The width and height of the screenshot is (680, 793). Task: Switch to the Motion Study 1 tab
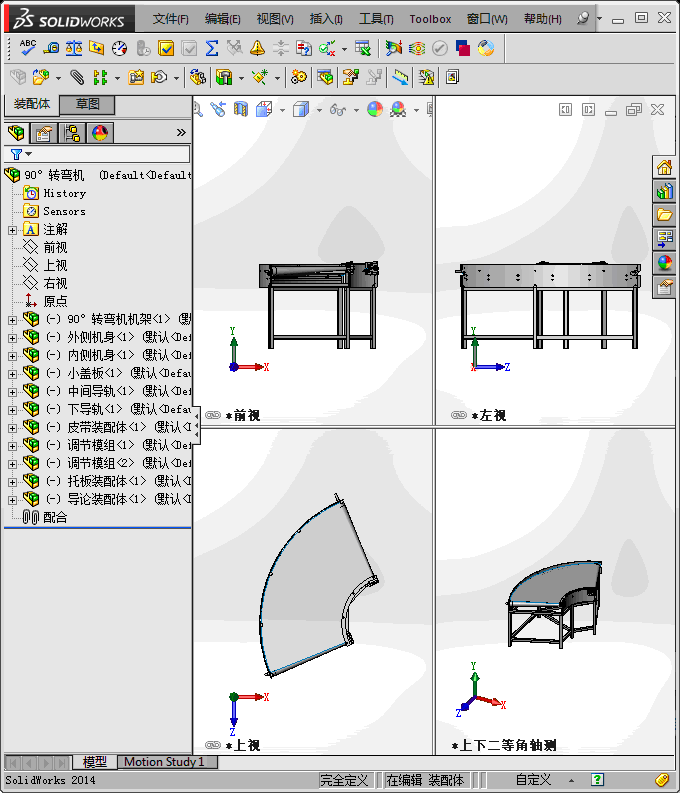pyautogui.click(x=167, y=762)
